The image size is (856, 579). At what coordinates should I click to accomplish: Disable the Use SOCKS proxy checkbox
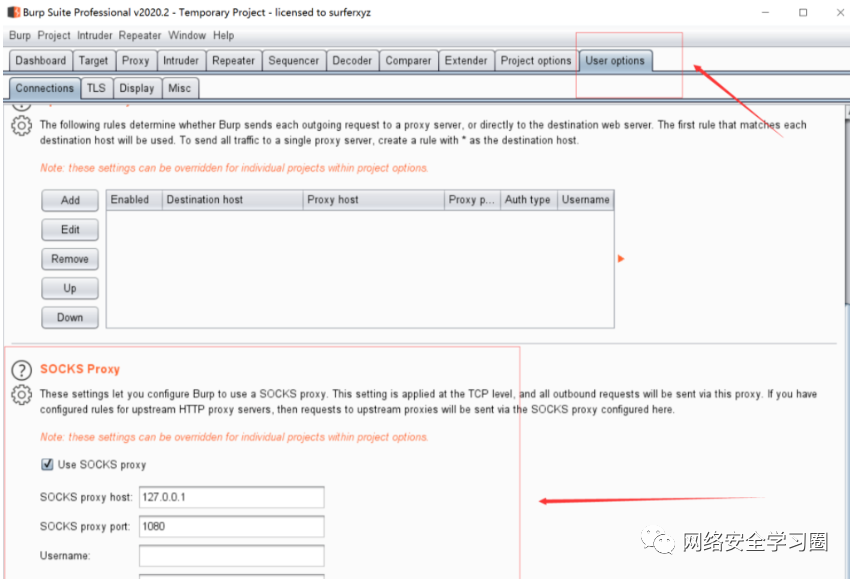pyautogui.click(x=47, y=464)
